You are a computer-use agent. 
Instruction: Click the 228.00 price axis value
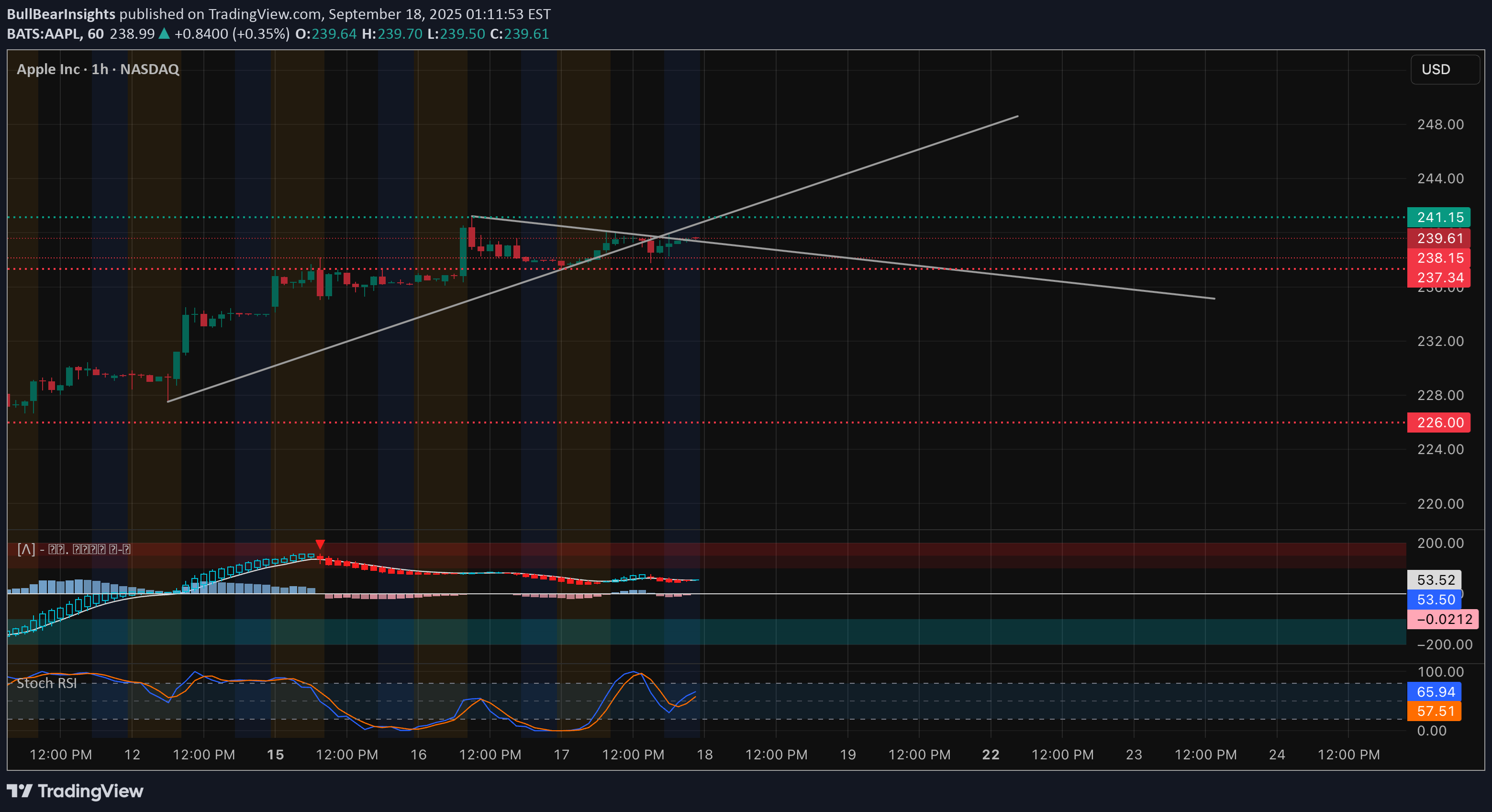[x=1440, y=395]
